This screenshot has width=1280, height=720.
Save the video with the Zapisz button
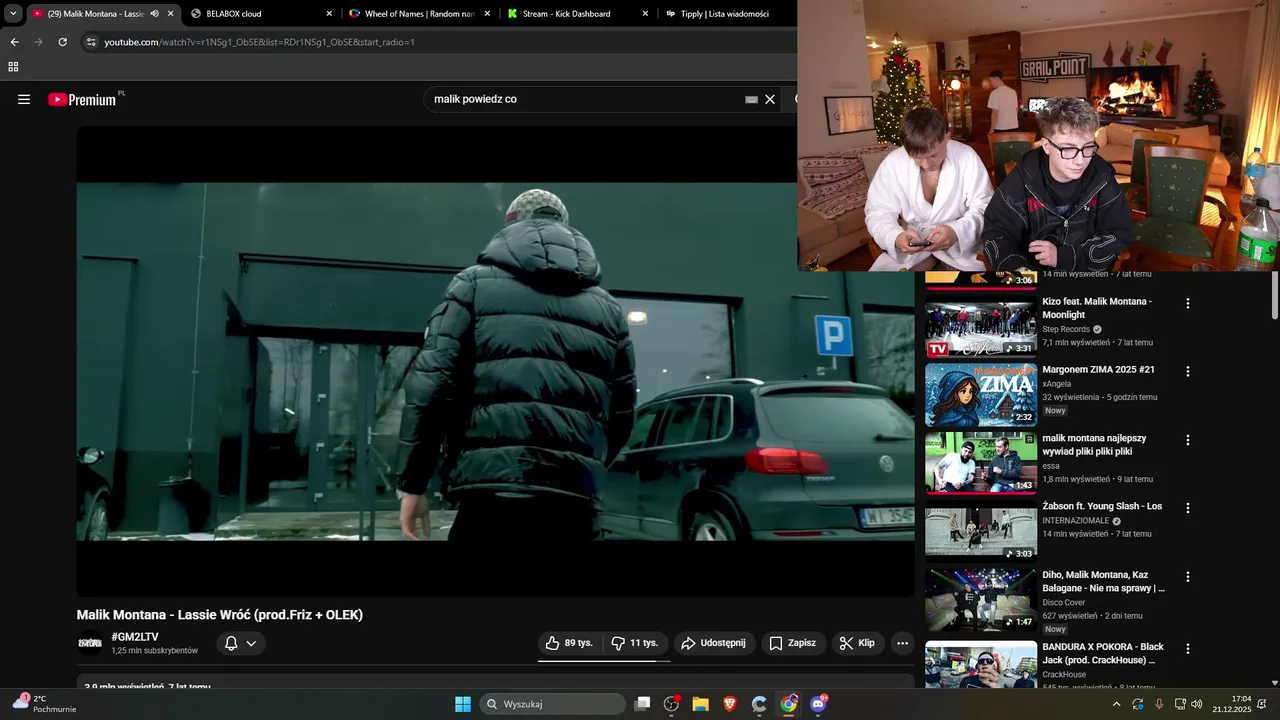tap(792, 643)
